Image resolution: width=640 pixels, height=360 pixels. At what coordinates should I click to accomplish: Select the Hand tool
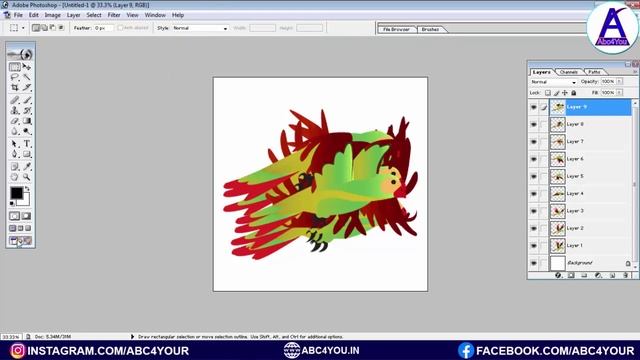pyautogui.click(x=15, y=177)
